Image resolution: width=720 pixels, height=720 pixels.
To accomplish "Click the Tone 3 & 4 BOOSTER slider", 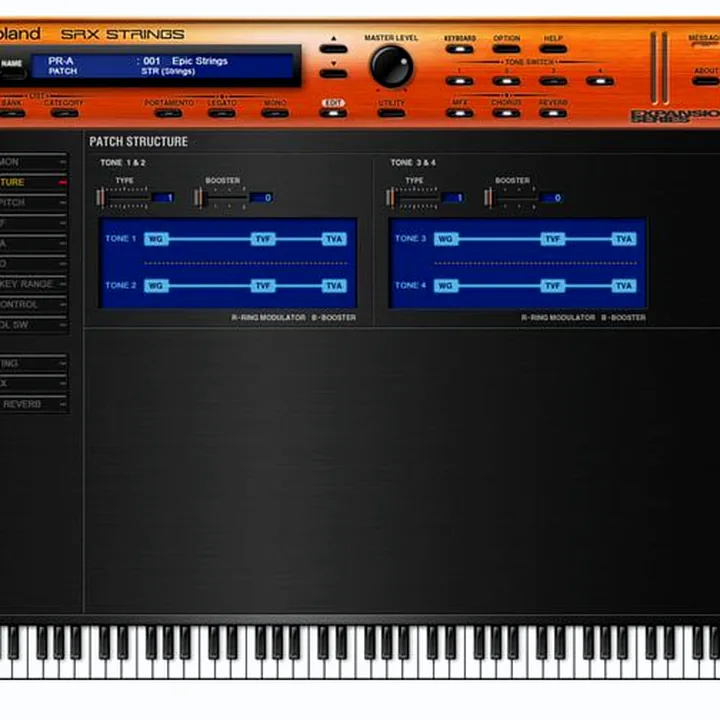I will click(x=510, y=198).
